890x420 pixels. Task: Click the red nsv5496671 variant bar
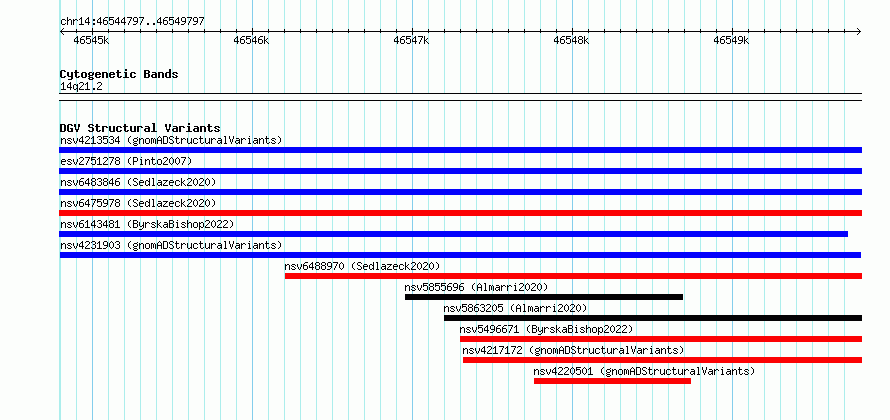click(661, 339)
